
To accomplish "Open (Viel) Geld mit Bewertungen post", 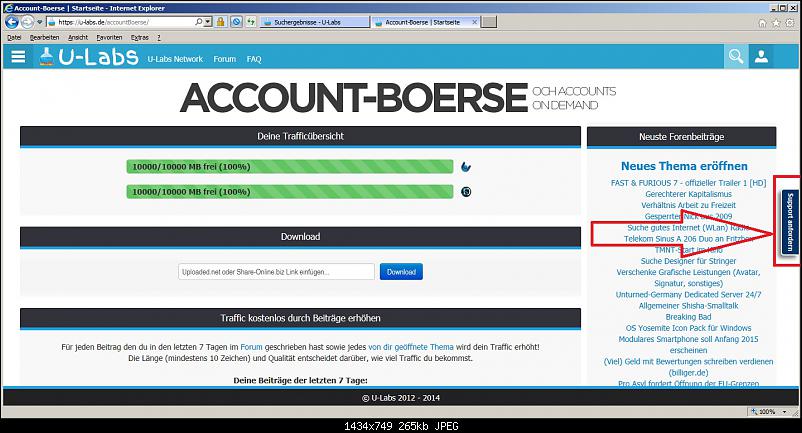I will click(x=688, y=367).
